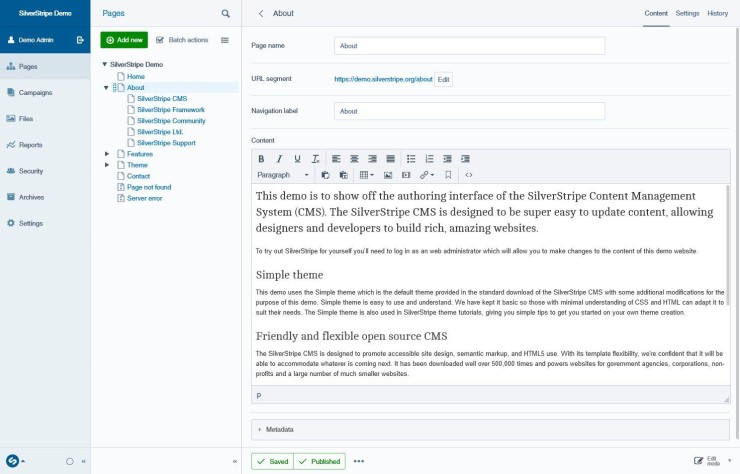Click the paste icon in toolbar
Image resolution: width=740 pixels, height=474 pixels.
325,175
